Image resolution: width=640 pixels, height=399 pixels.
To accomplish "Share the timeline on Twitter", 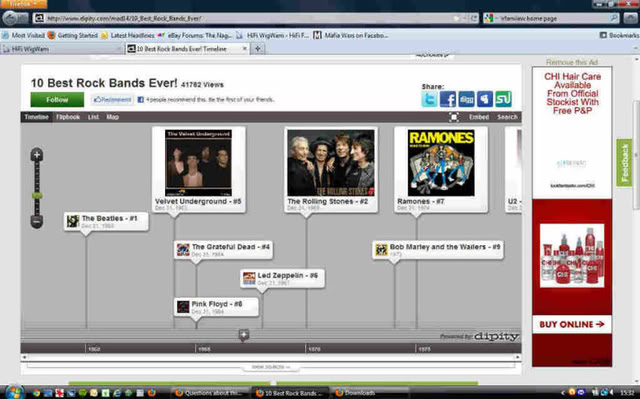I will click(x=429, y=99).
